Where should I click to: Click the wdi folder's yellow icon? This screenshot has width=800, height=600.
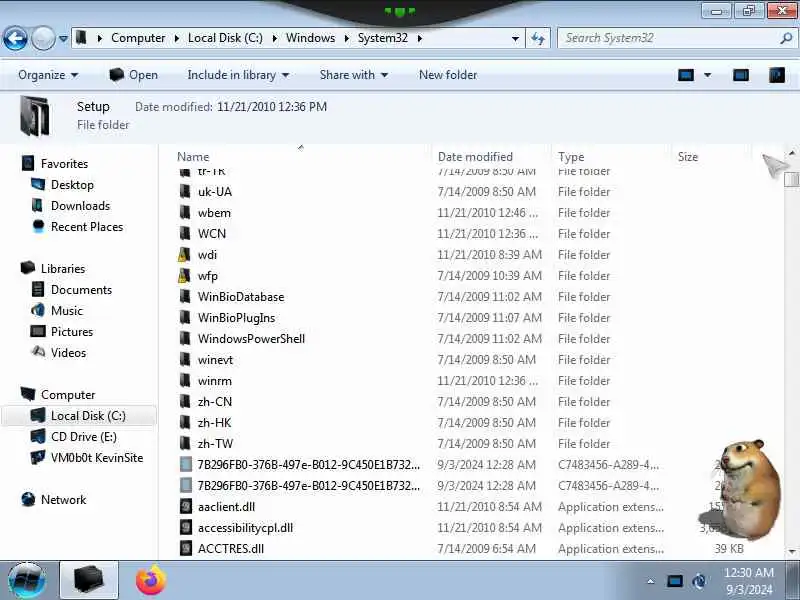[x=185, y=255]
